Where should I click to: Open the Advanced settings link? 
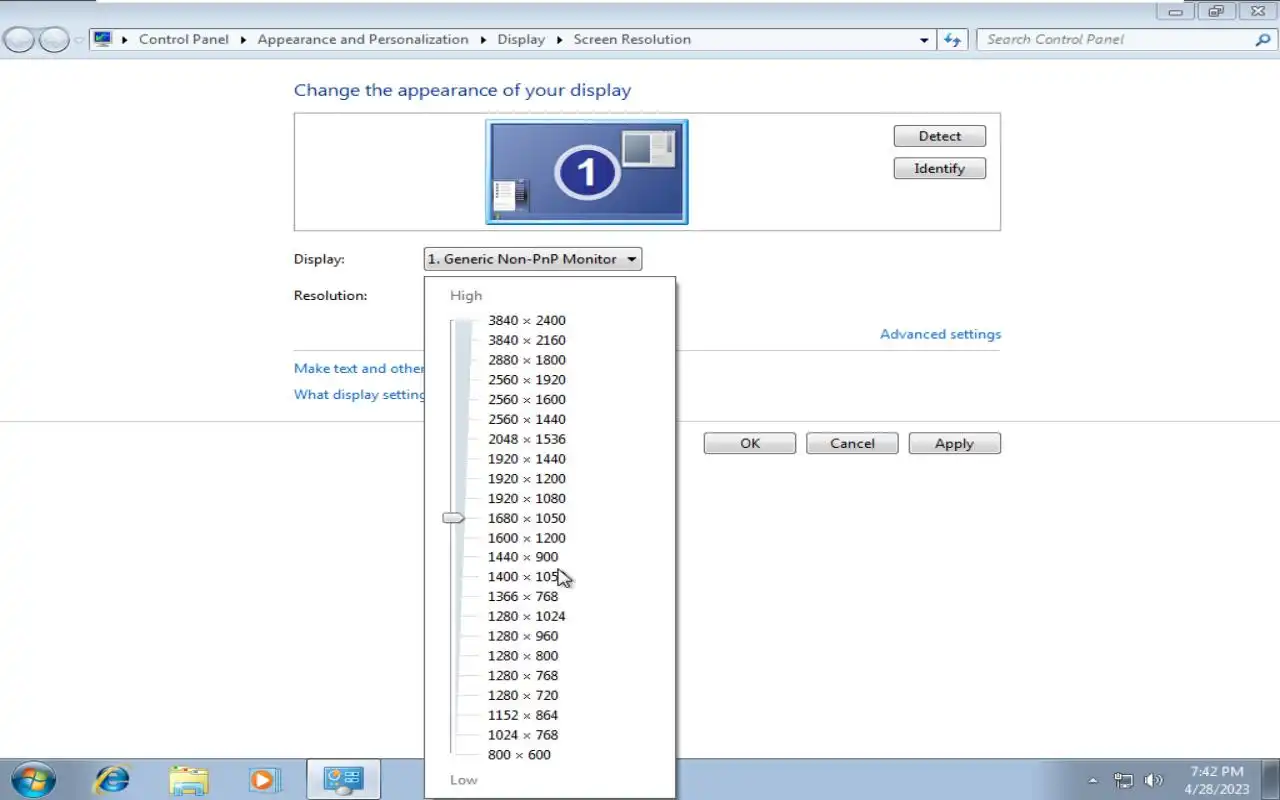pos(940,334)
